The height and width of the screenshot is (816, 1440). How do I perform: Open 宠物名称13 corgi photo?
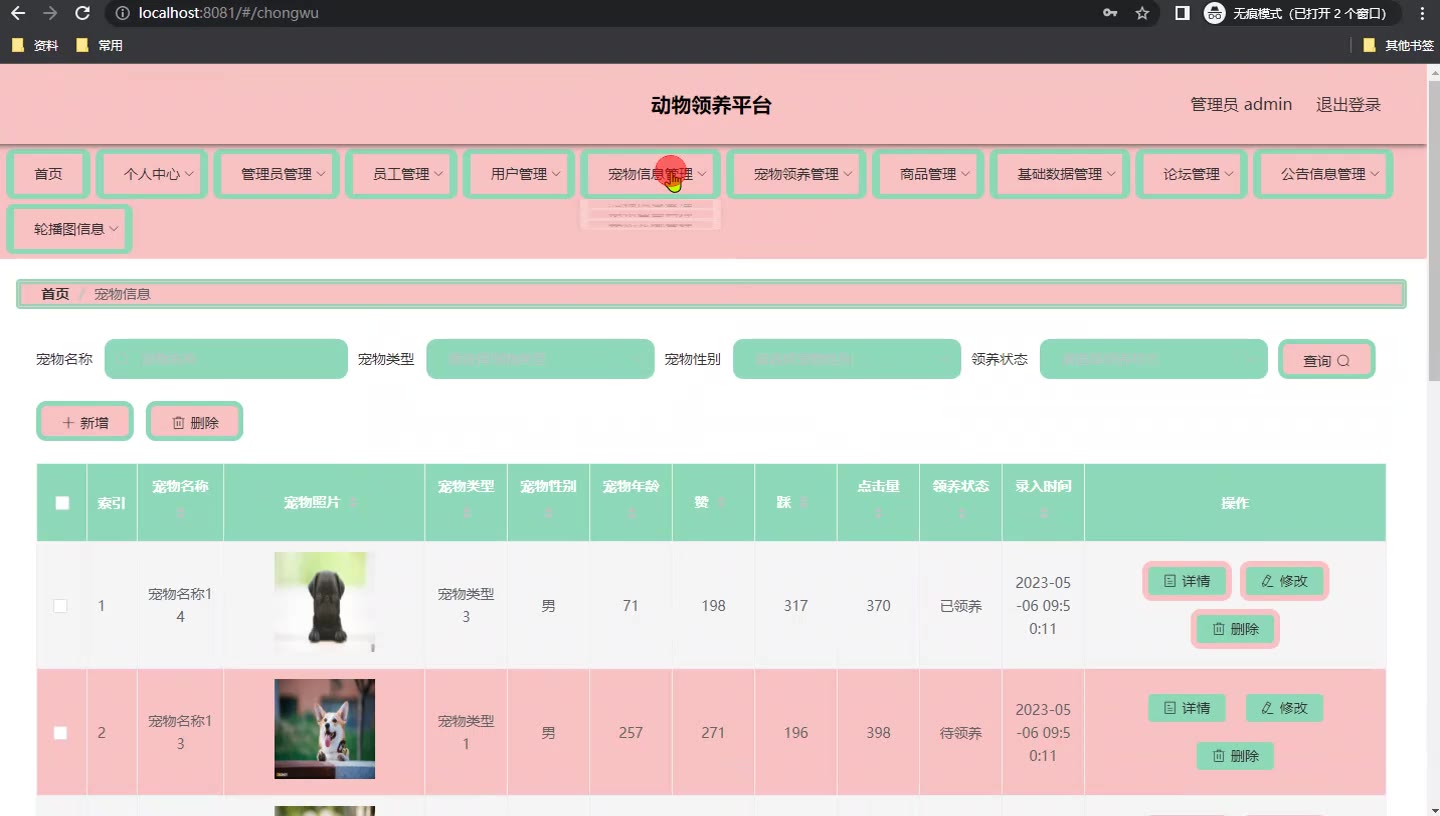325,729
